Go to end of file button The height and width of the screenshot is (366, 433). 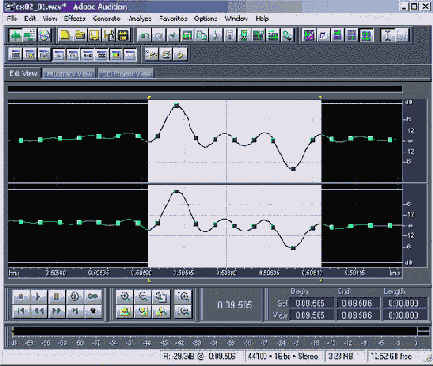click(75, 311)
